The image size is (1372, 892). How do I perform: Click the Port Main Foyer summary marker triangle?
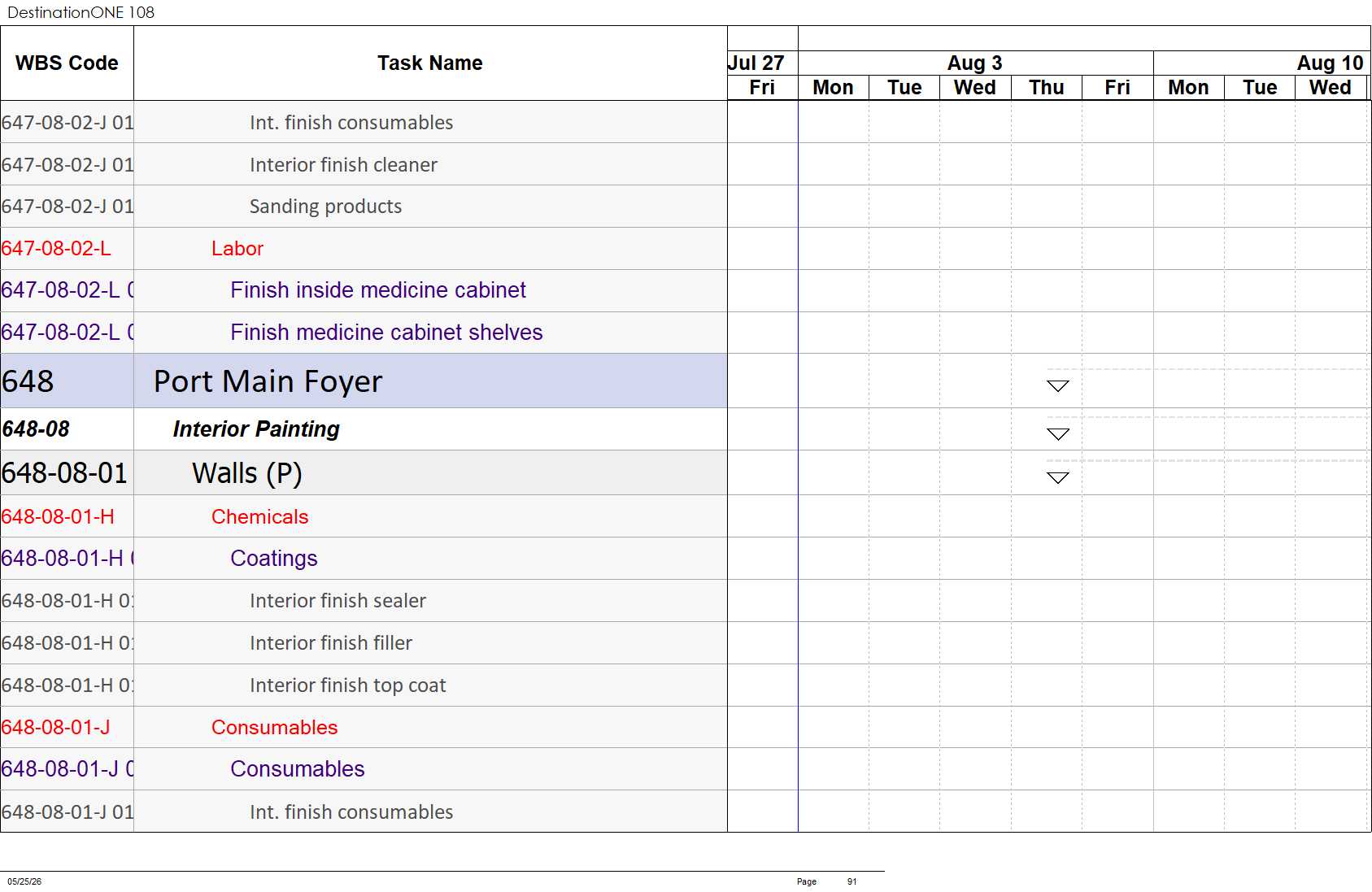pos(1057,386)
